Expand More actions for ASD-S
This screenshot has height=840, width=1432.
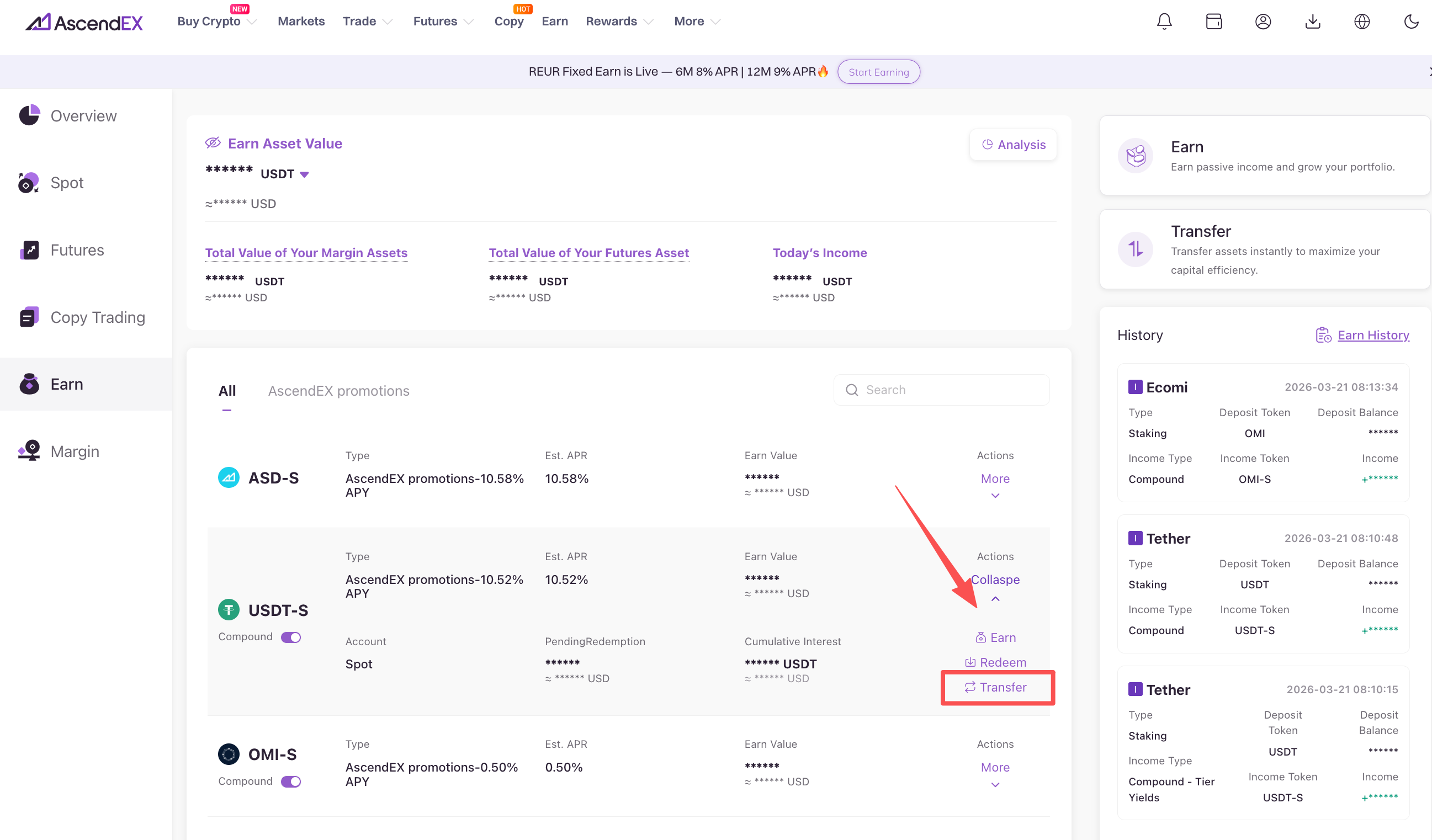tap(994, 480)
